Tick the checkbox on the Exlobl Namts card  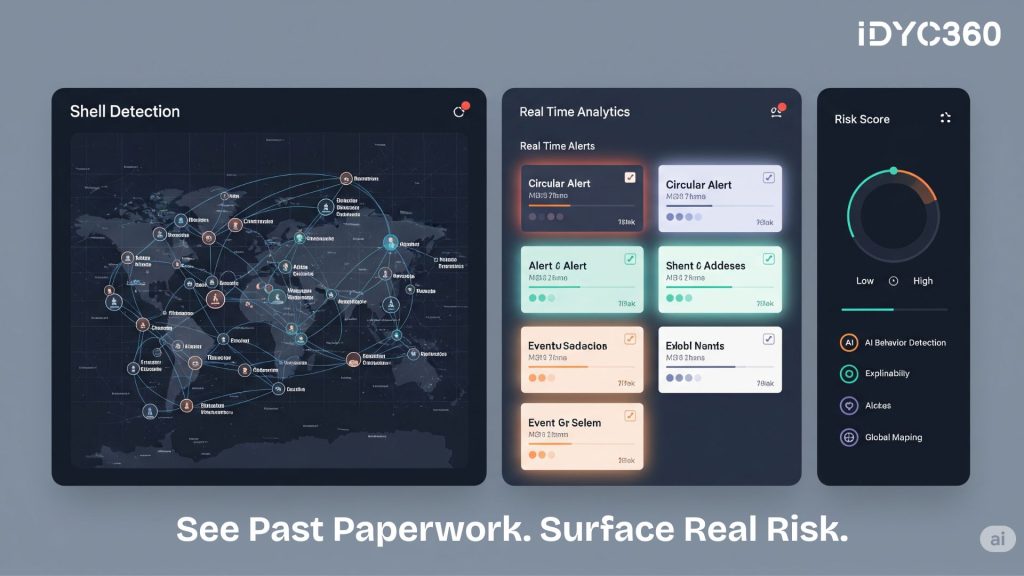coord(768,339)
